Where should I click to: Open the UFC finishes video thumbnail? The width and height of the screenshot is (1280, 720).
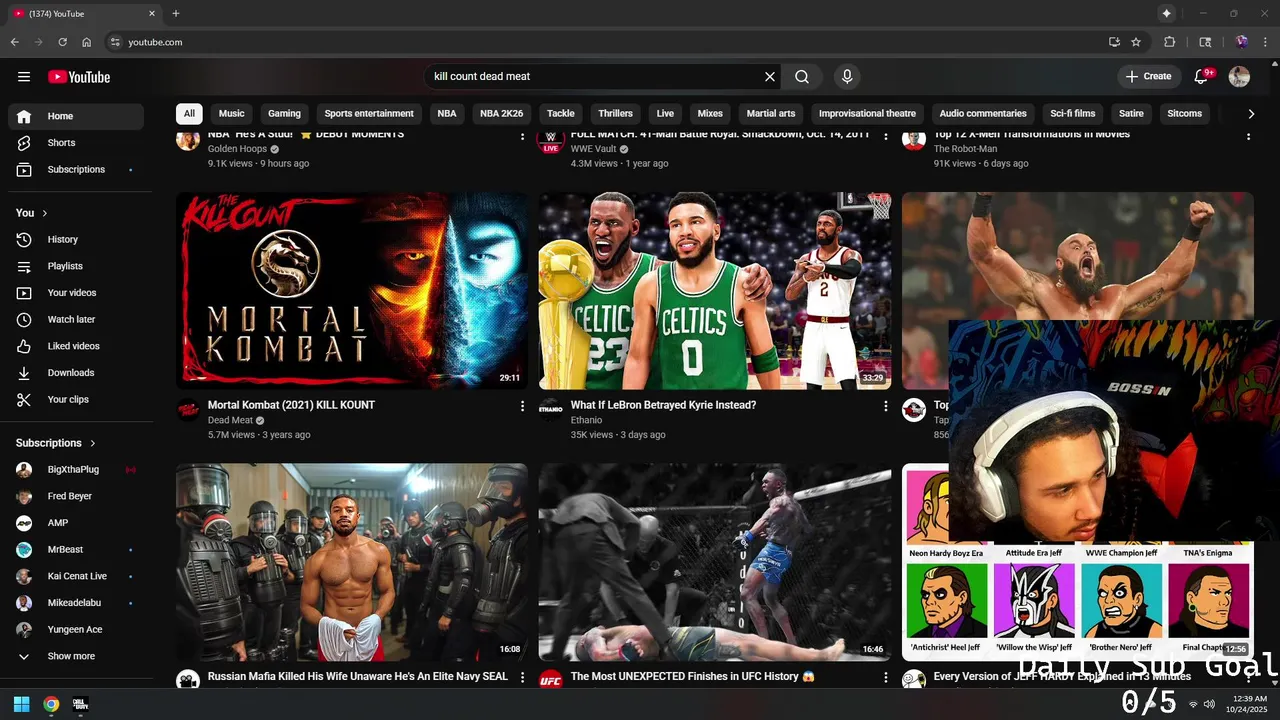coord(715,562)
